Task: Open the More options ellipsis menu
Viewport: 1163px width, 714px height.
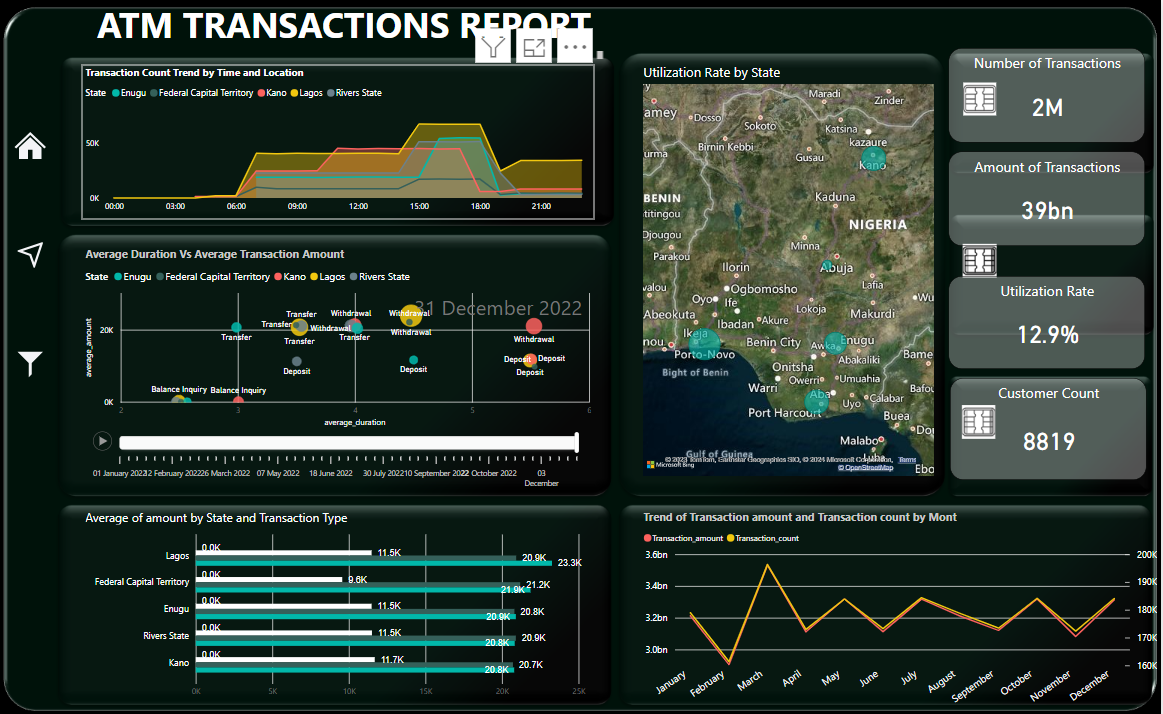Action: (x=574, y=47)
